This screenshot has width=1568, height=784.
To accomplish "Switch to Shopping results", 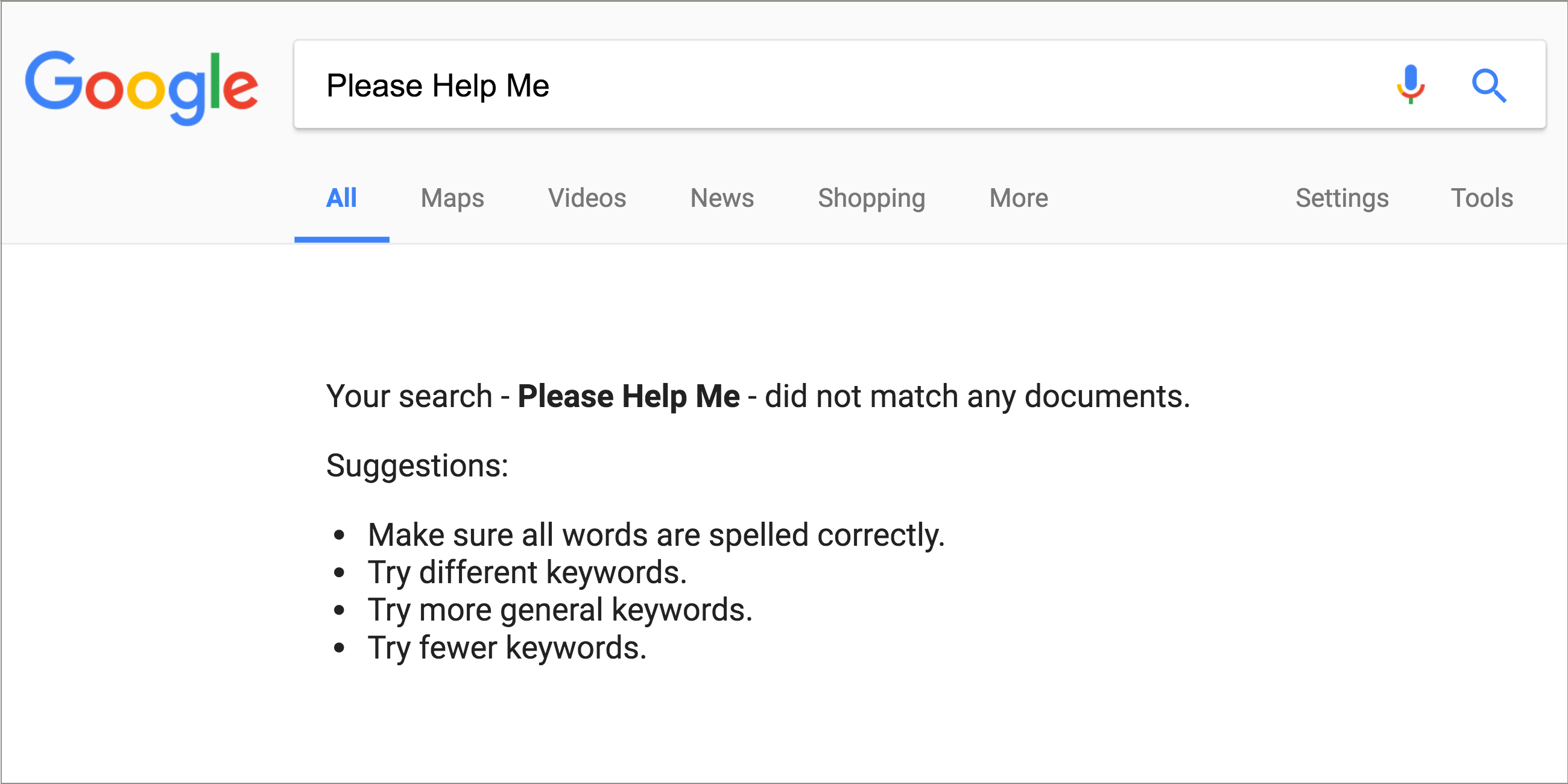I will [x=871, y=198].
